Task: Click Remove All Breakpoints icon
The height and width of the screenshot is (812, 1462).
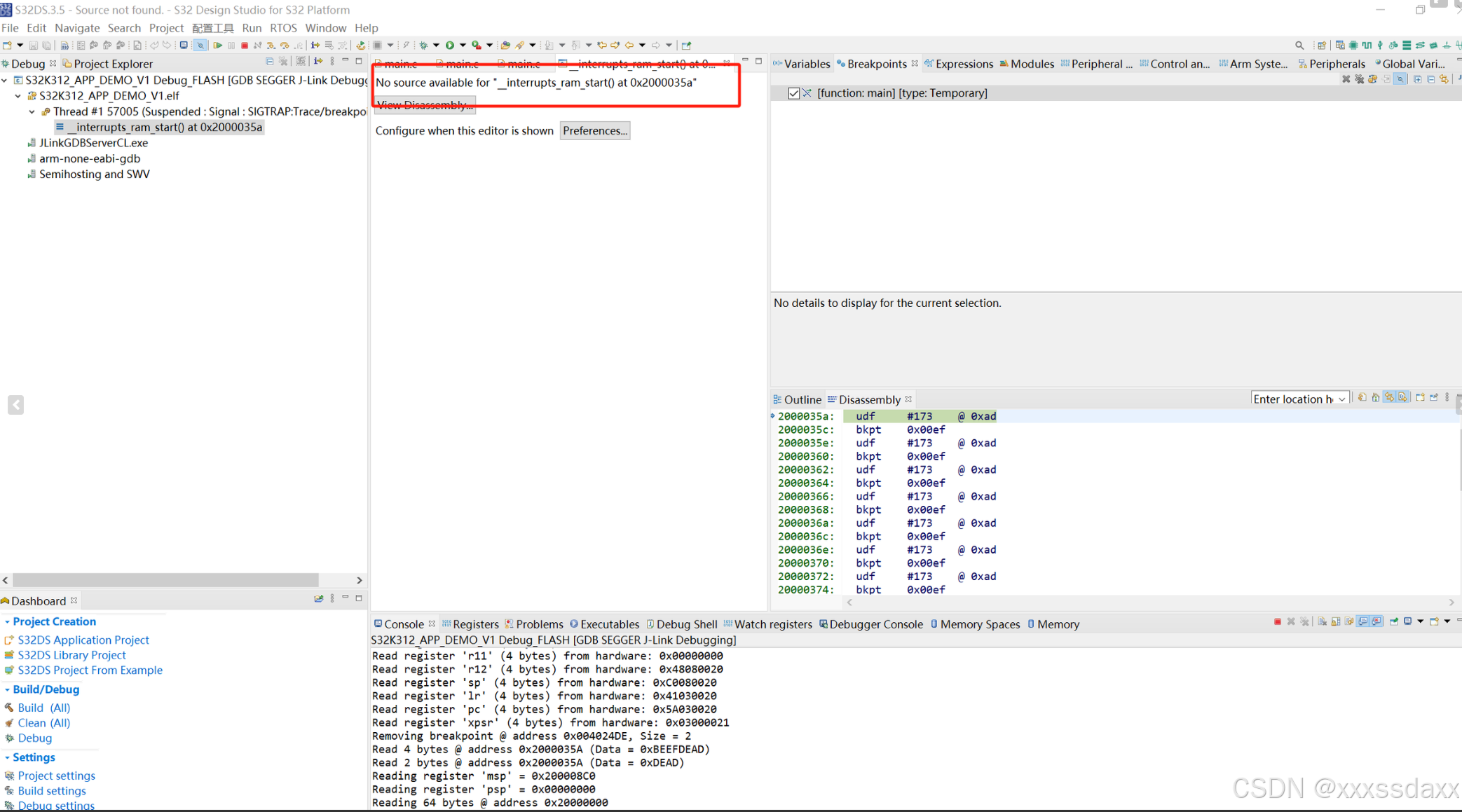Action: pos(1359,79)
